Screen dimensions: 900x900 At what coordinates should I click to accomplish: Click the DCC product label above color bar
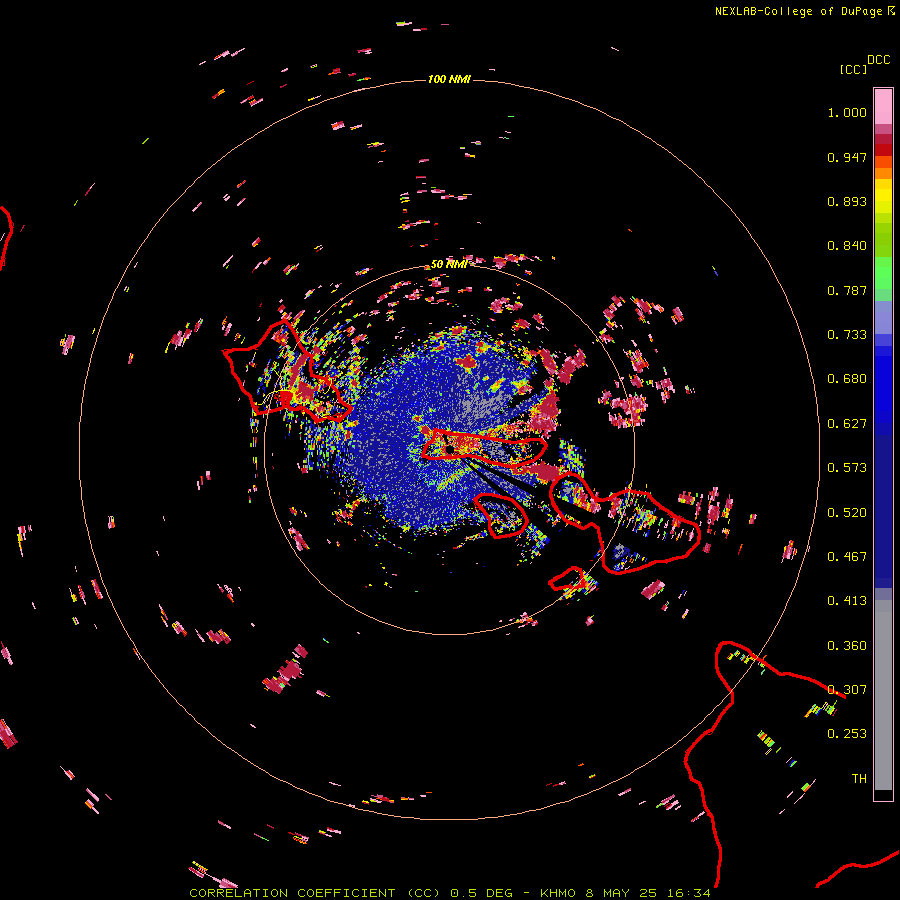(x=878, y=60)
